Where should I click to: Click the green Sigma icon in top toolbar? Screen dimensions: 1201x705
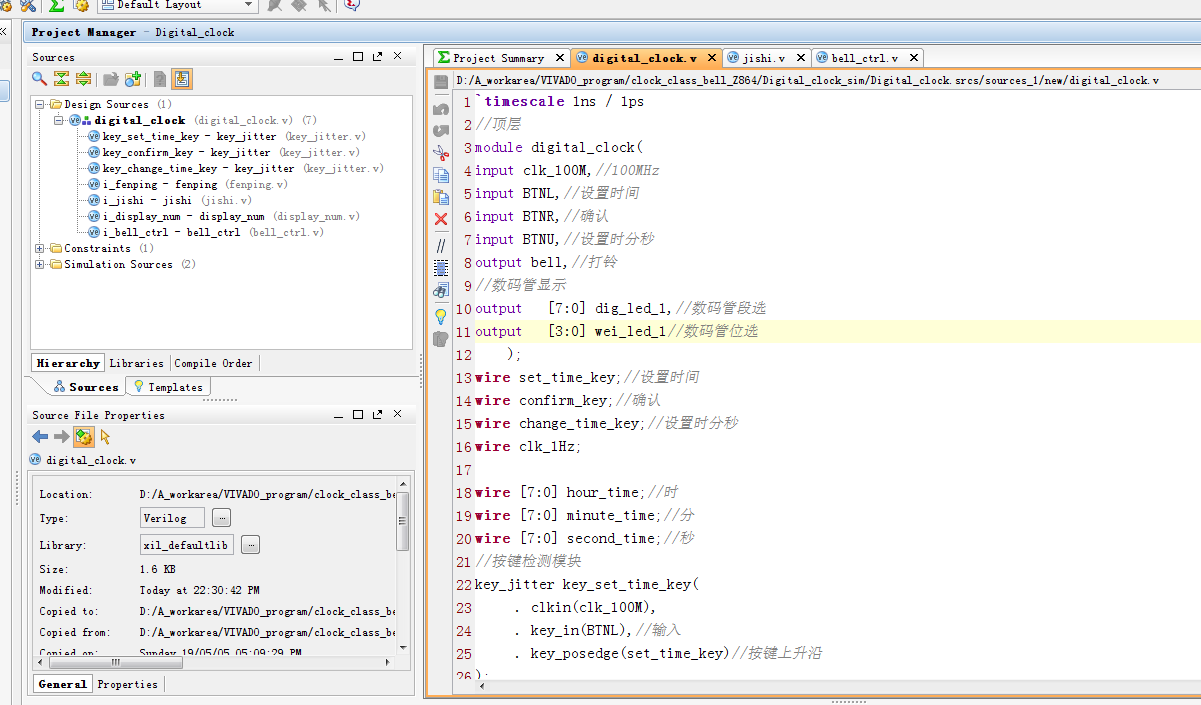point(57,5)
